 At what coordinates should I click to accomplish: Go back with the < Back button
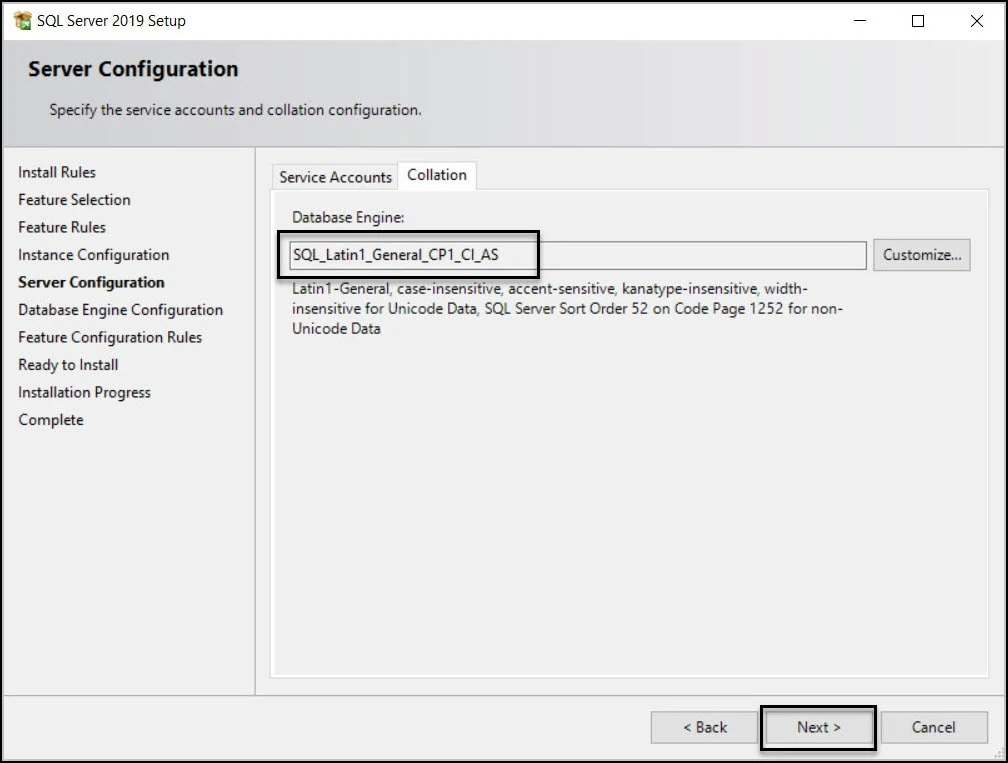[705, 727]
